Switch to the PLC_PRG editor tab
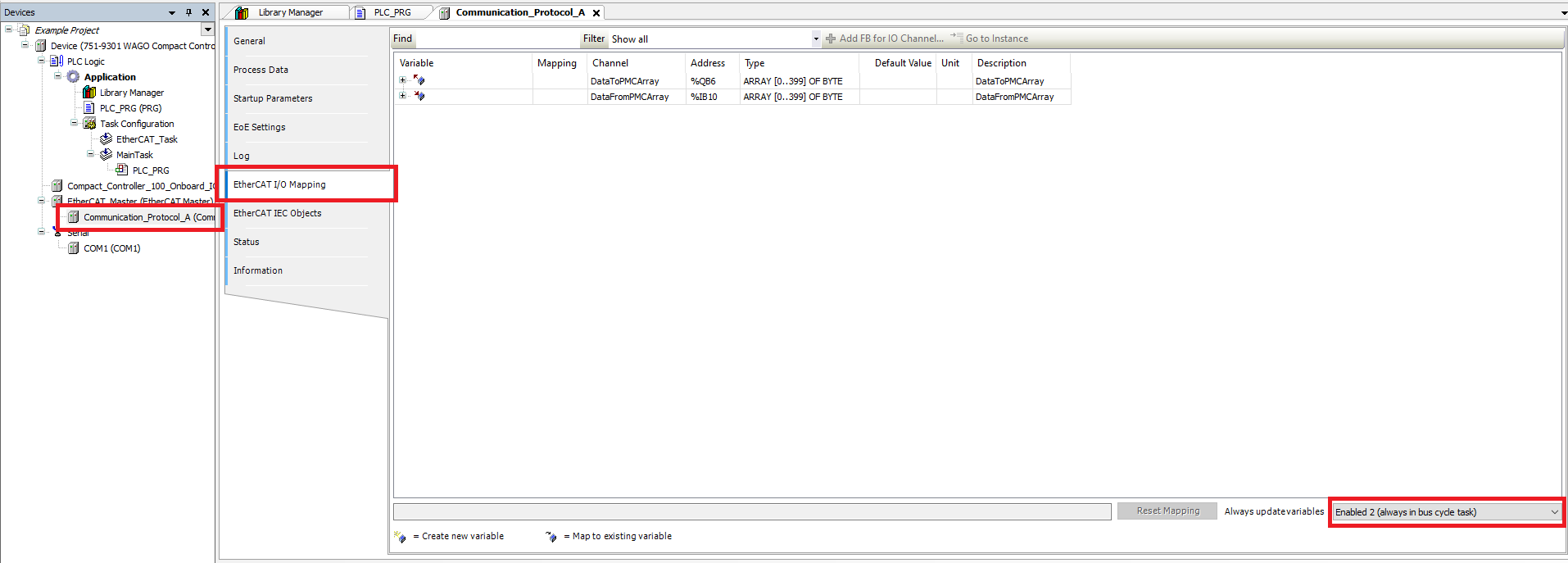The height and width of the screenshot is (563, 1568). pyautogui.click(x=392, y=12)
